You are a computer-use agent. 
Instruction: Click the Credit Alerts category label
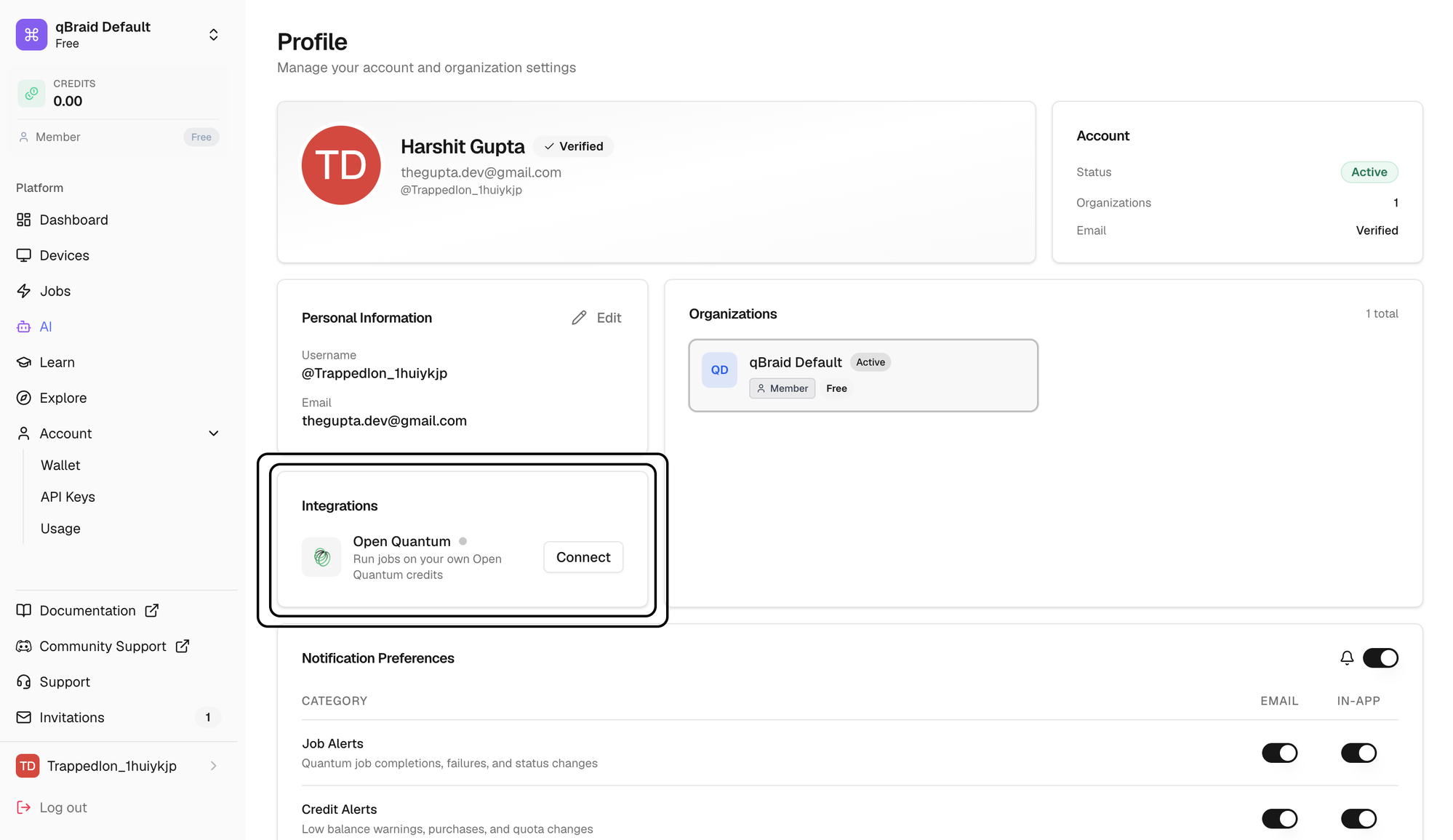point(339,809)
